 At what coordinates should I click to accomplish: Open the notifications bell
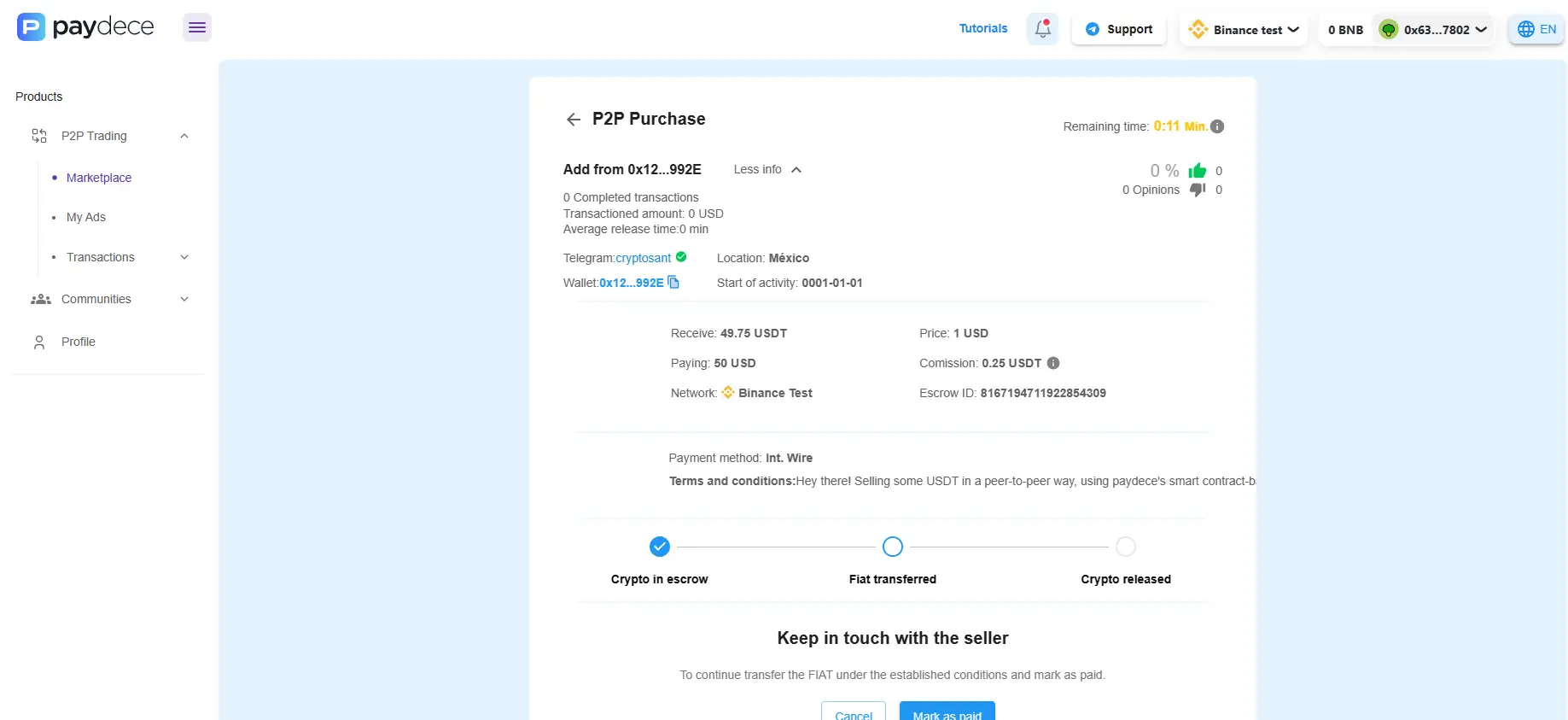coord(1042,29)
